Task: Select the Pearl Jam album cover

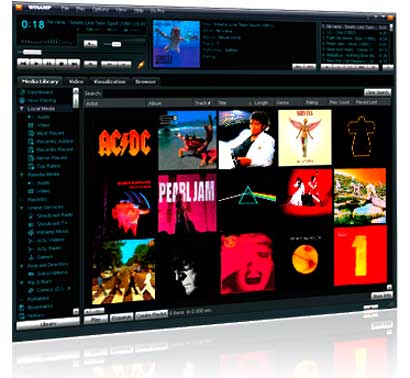Action: tap(187, 204)
